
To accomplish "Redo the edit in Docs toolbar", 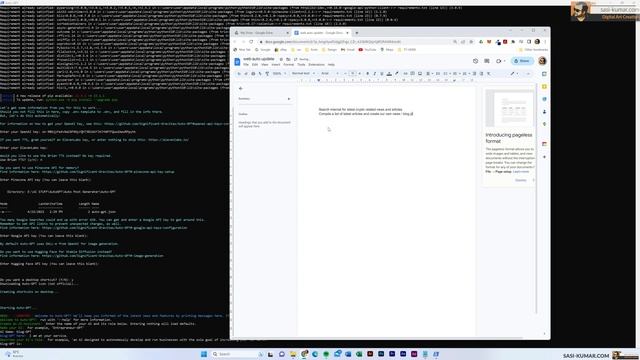I will pos(246,73).
